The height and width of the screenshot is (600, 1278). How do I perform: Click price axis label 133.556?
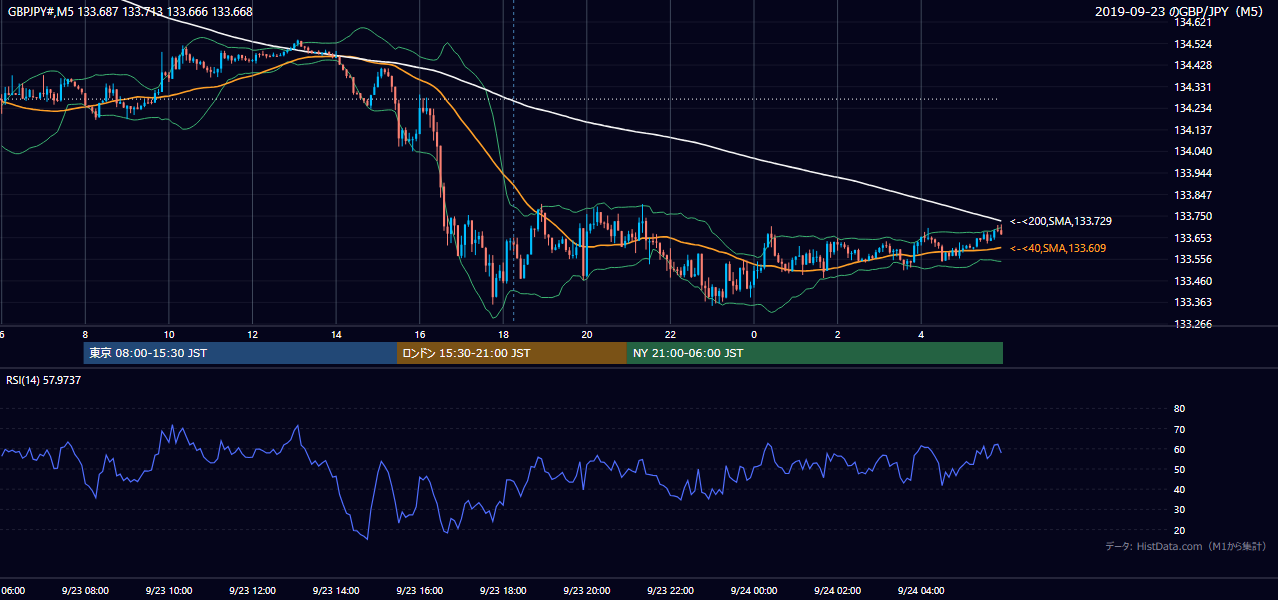point(1192,259)
